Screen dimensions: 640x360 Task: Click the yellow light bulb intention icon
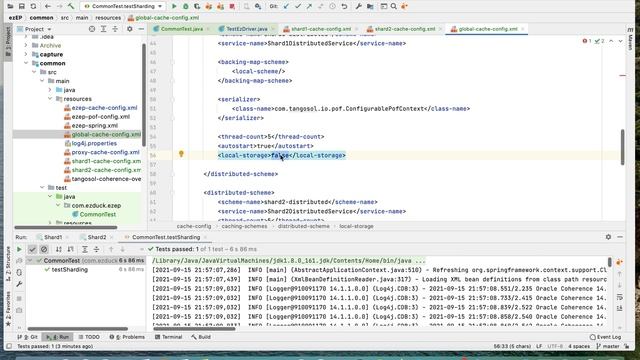point(181,154)
